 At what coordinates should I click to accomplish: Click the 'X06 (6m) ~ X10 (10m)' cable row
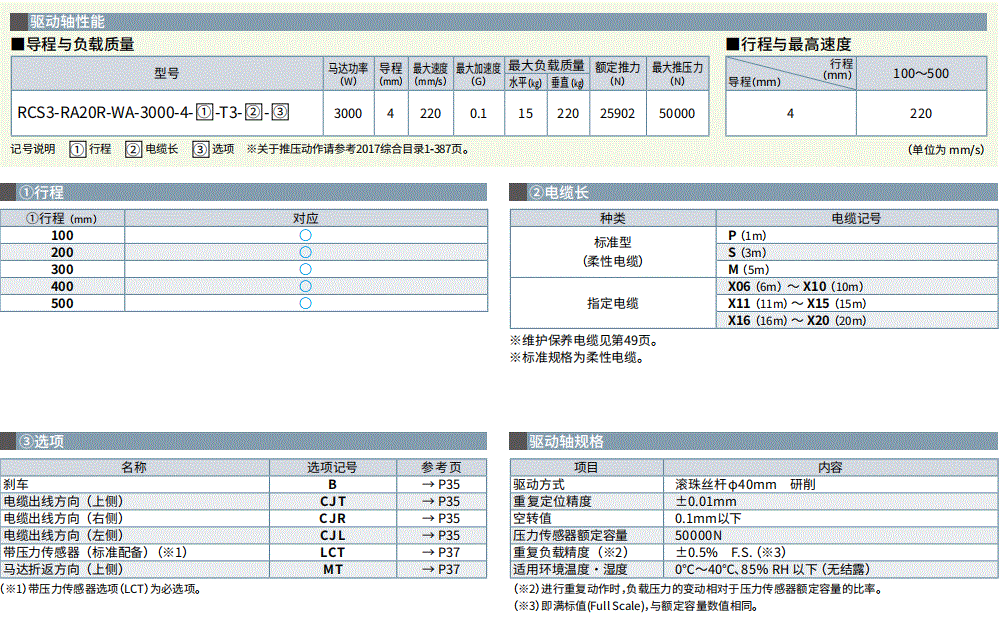[795, 287]
